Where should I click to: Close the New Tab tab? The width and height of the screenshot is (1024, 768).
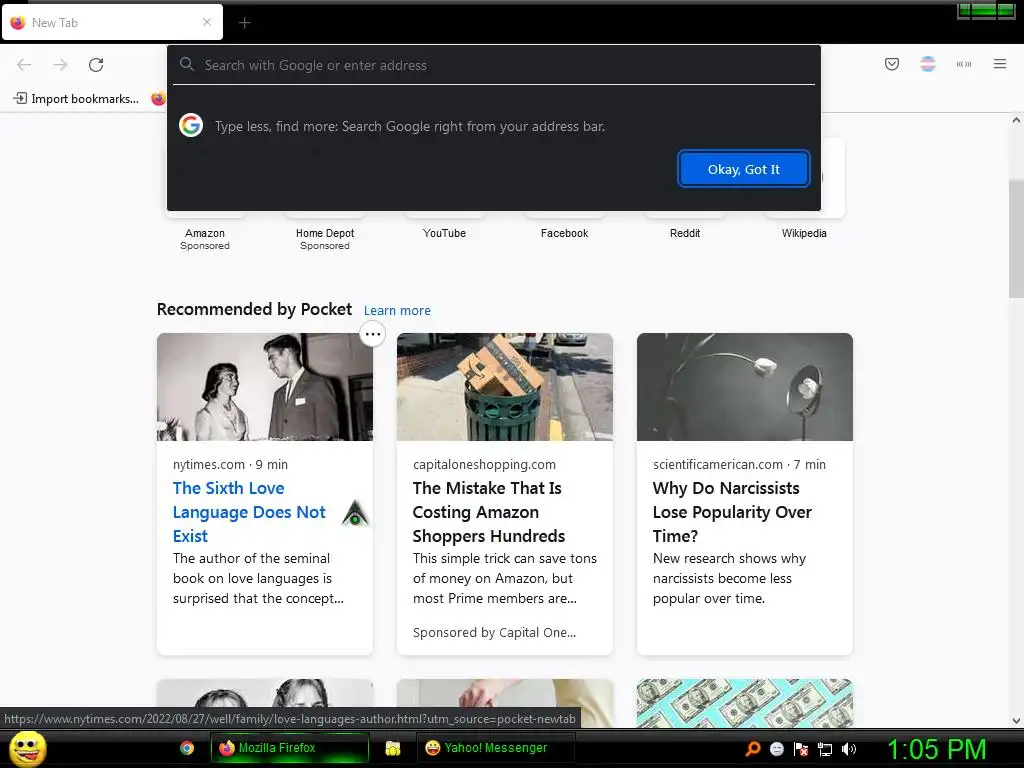(x=206, y=22)
